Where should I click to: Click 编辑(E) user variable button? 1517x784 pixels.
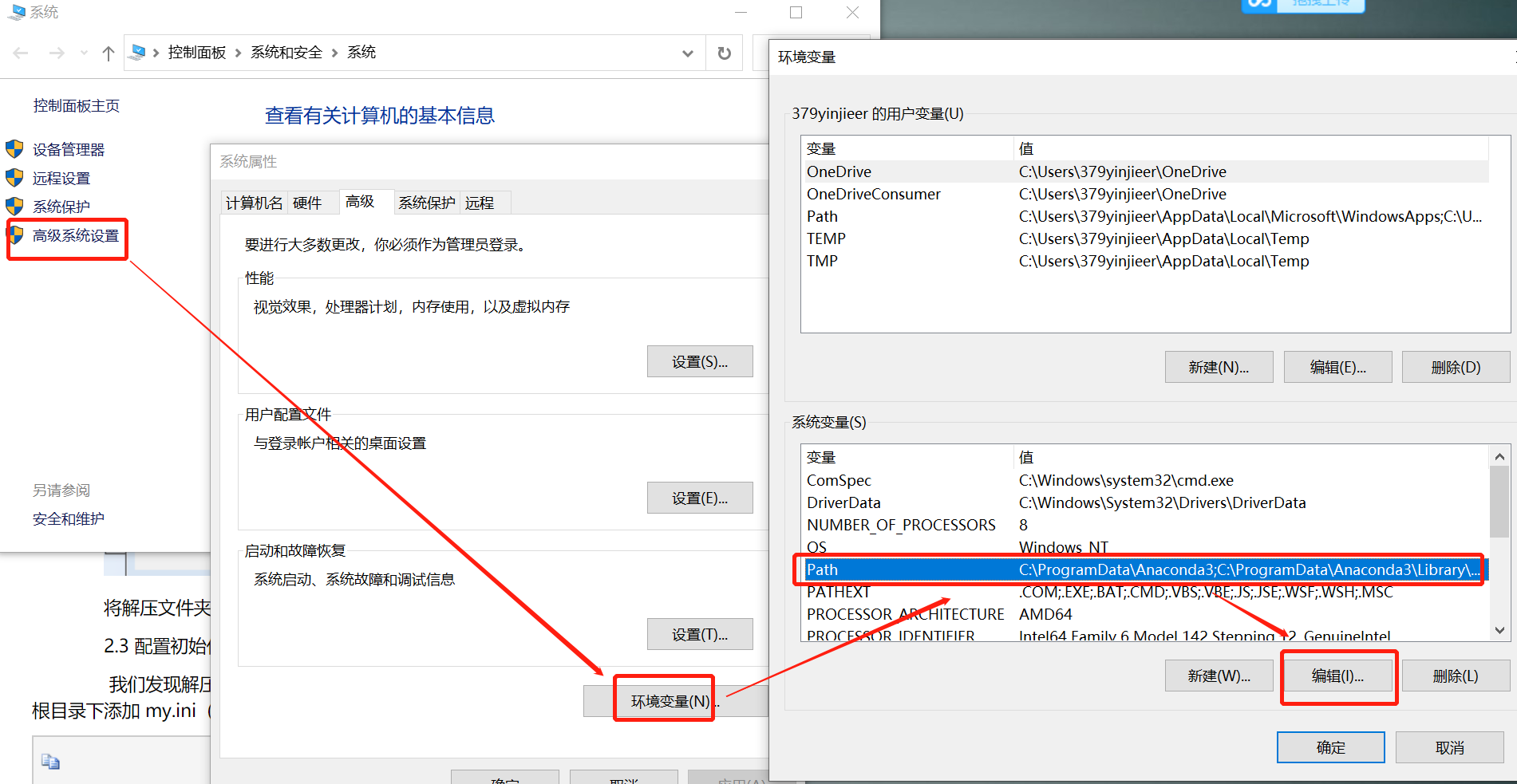click(x=1337, y=368)
